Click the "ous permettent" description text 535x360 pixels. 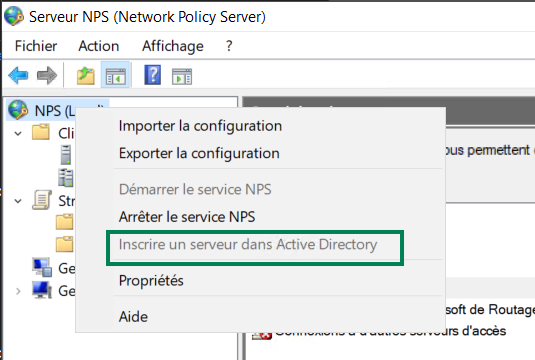tap(488, 150)
